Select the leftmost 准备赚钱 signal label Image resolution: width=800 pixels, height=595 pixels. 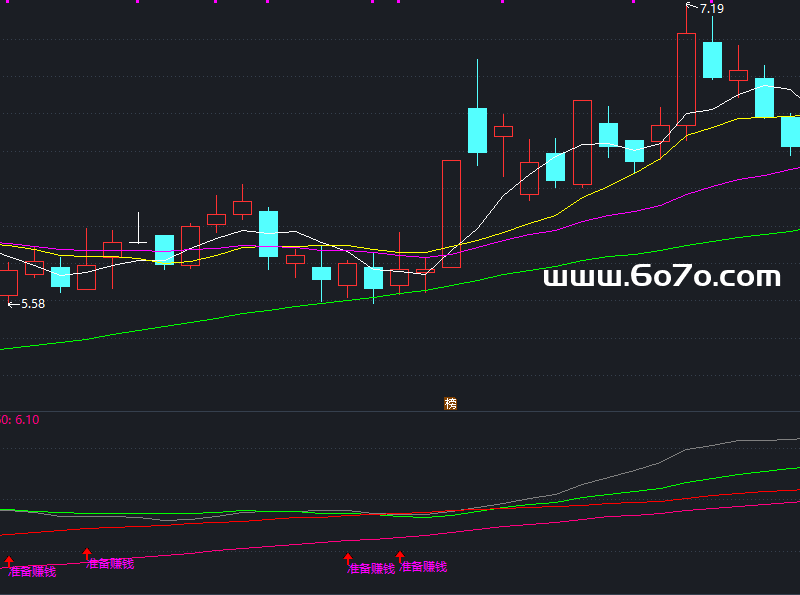tap(32, 572)
